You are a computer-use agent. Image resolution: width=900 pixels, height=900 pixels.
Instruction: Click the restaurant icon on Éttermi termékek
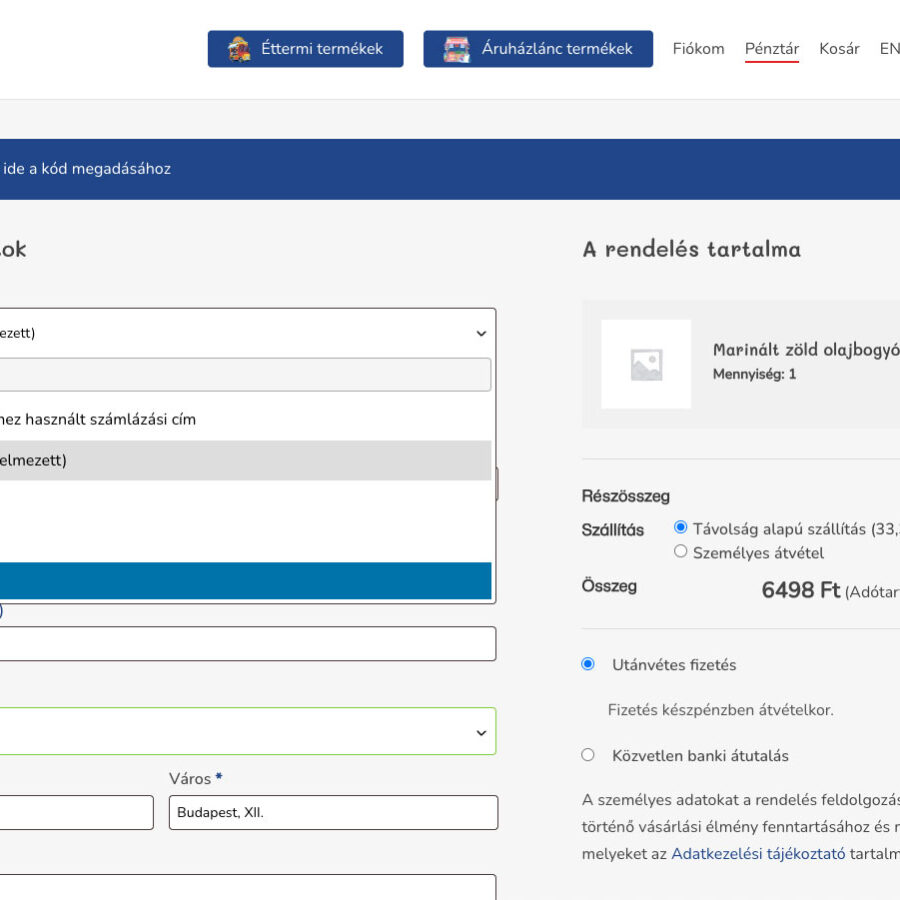238,49
